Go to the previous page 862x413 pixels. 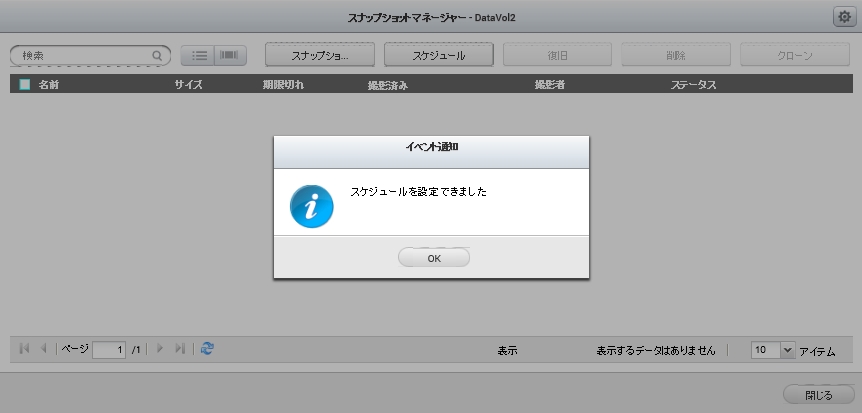(43, 349)
